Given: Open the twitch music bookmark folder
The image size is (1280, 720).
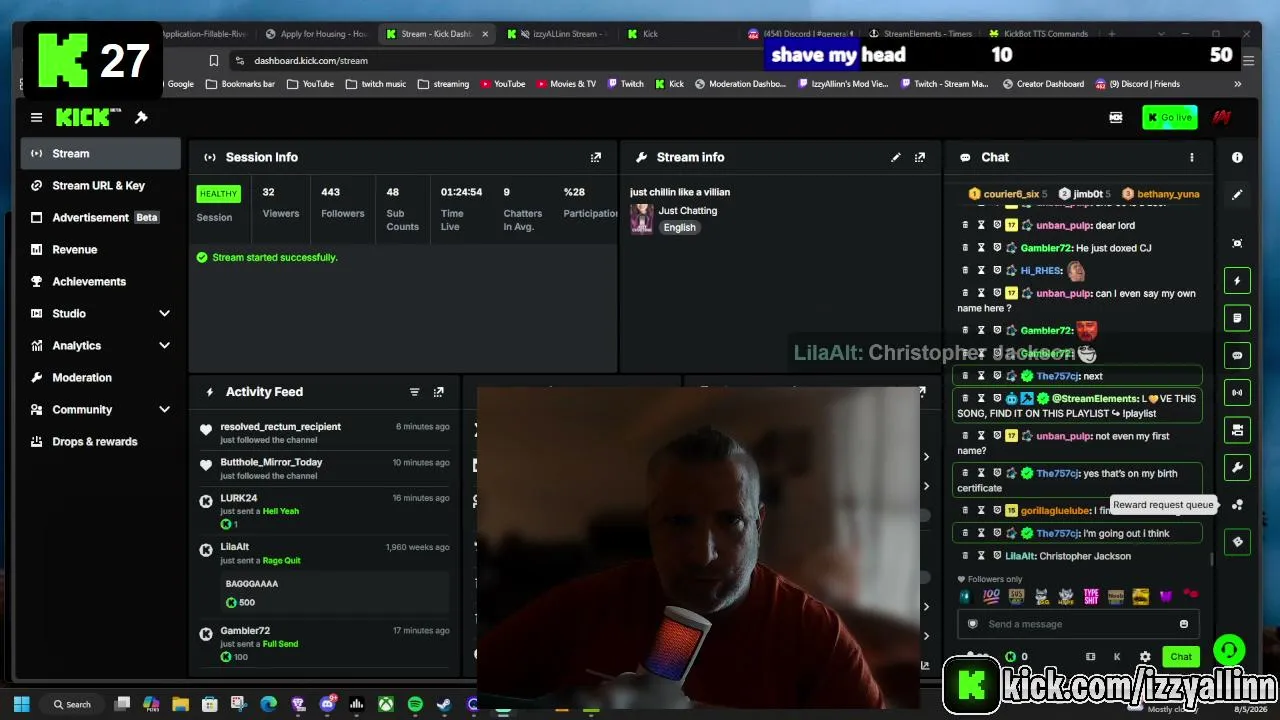Looking at the screenshot, I should (376, 84).
